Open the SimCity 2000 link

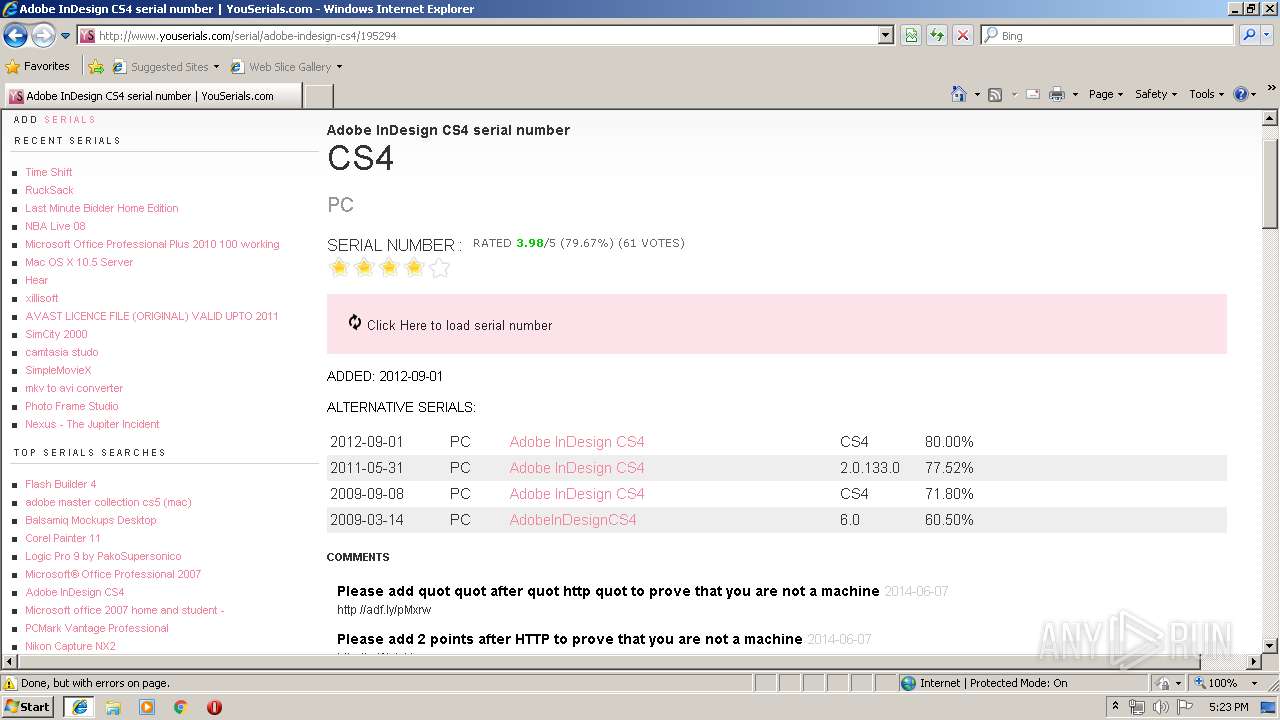click(56, 334)
